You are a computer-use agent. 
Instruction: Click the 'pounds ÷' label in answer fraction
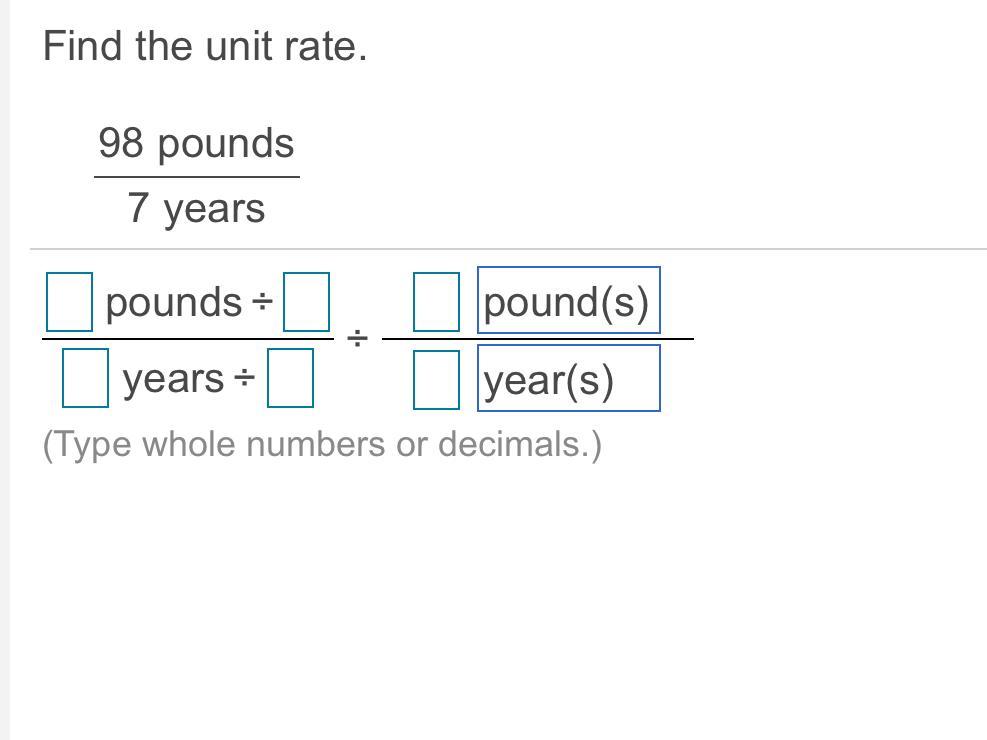[x=189, y=303]
